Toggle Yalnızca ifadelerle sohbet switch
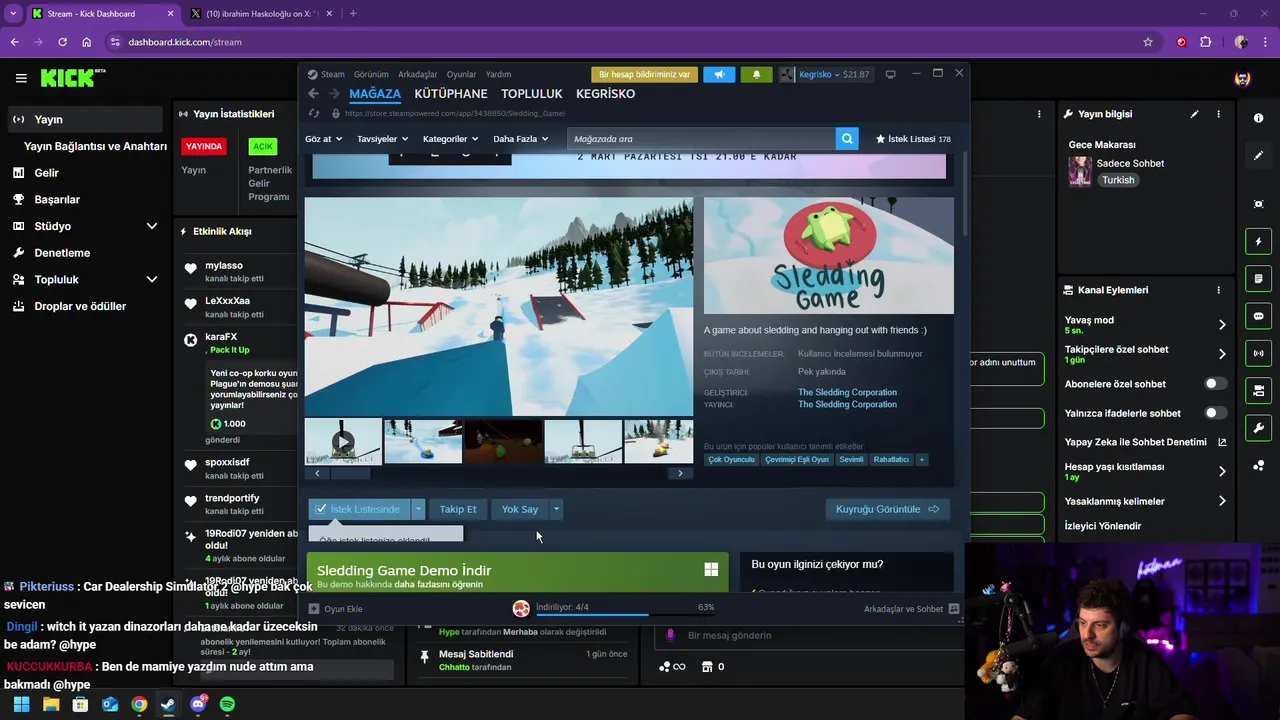The width and height of the screenshot is (1280, 720). [x=1216, y=413]
